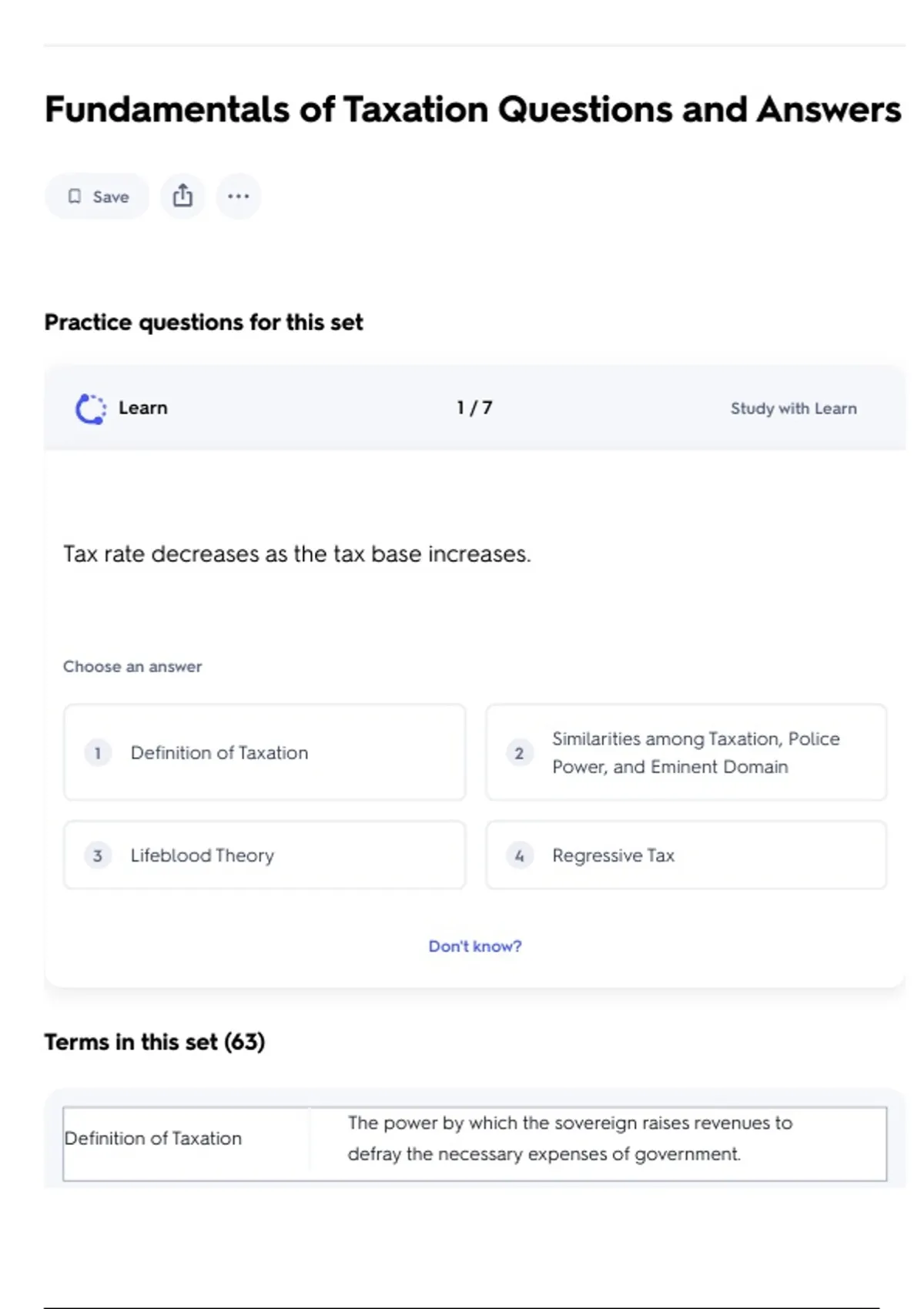The image size is (924, 1309).
Task: Click the sovereign raises revenues definition text
Action: point(570,1139)
